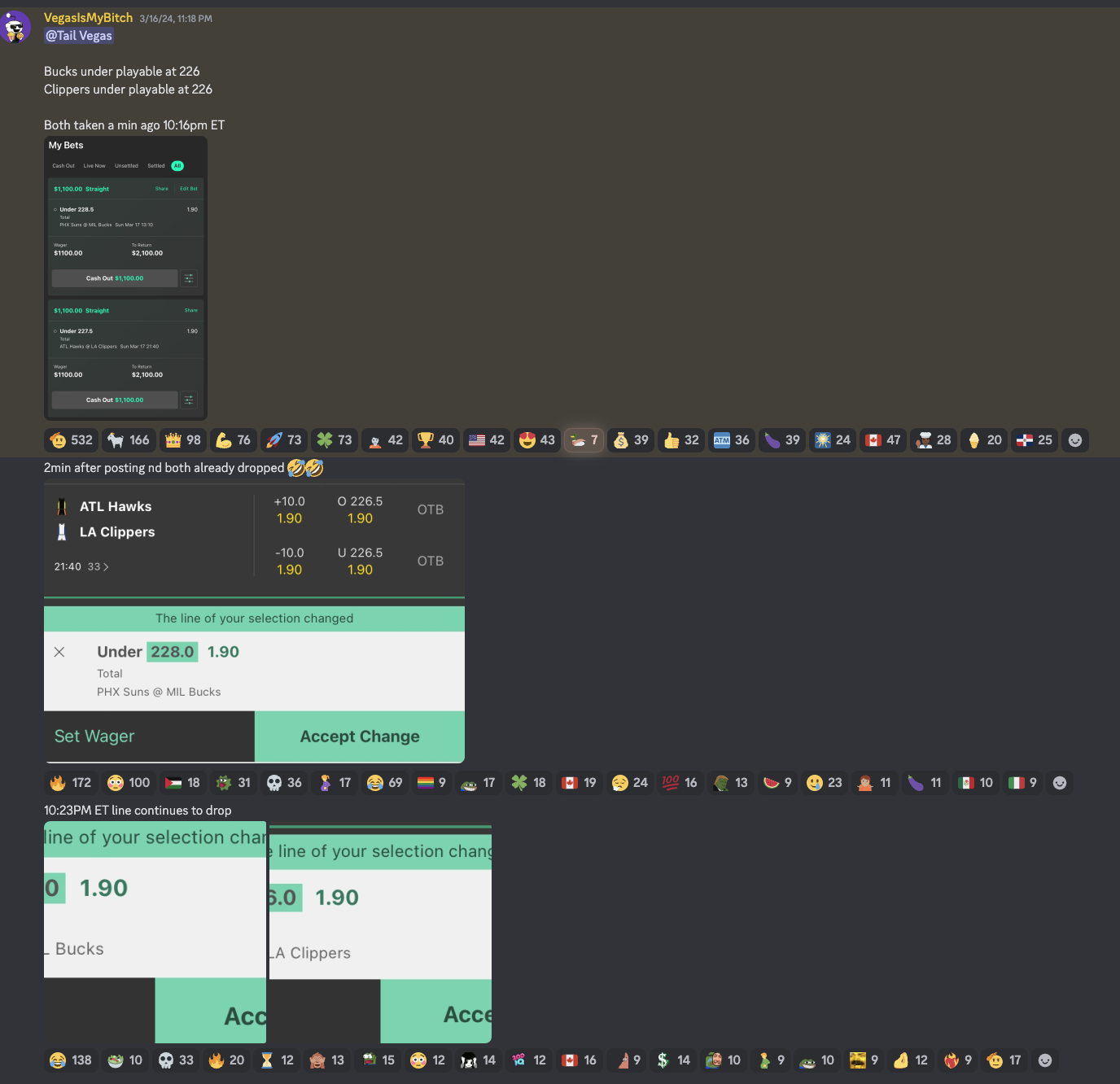Click the four-leaf clover reaction with 18
This screenshot has width=1120, height=1084.
pos(529,783)
